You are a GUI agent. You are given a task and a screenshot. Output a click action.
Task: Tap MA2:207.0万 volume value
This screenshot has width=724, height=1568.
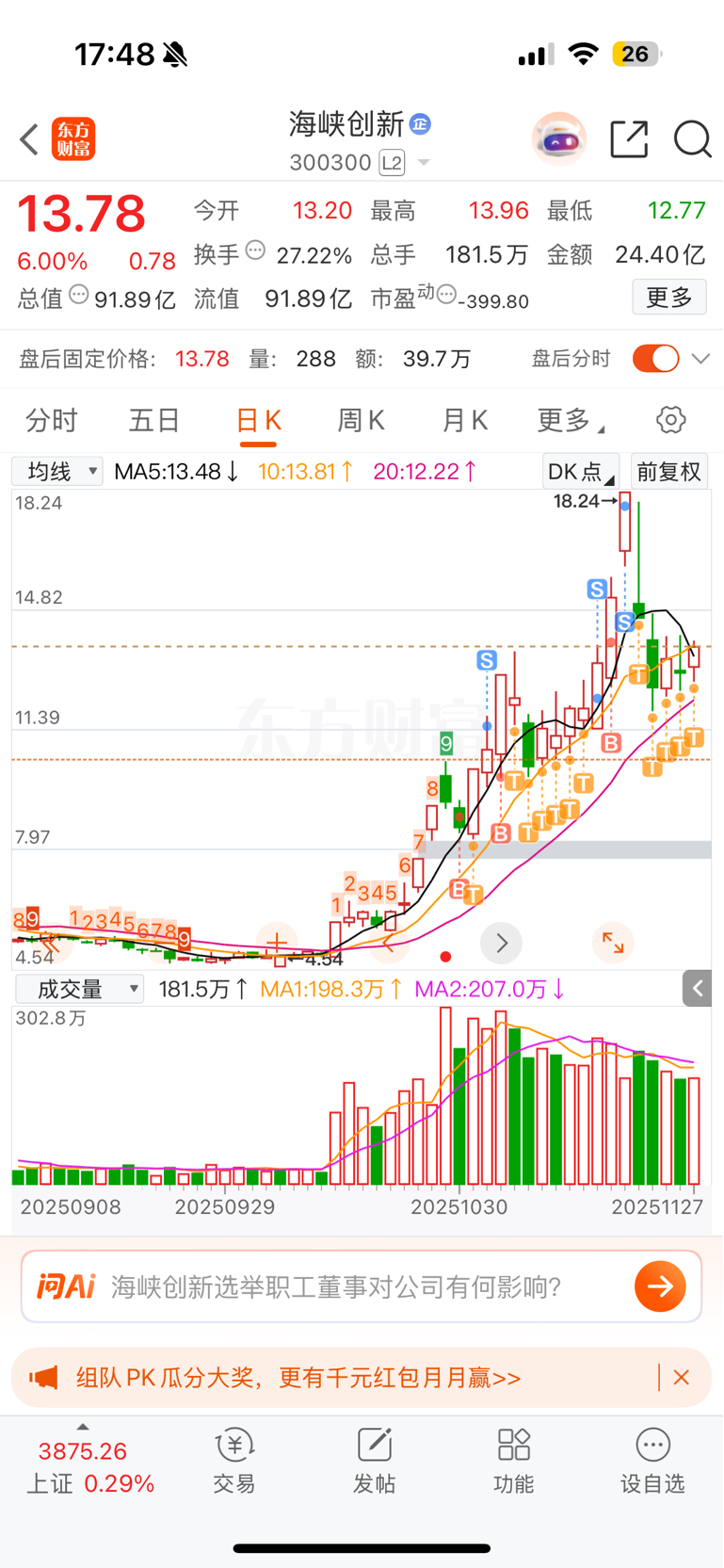coord(490,989)
